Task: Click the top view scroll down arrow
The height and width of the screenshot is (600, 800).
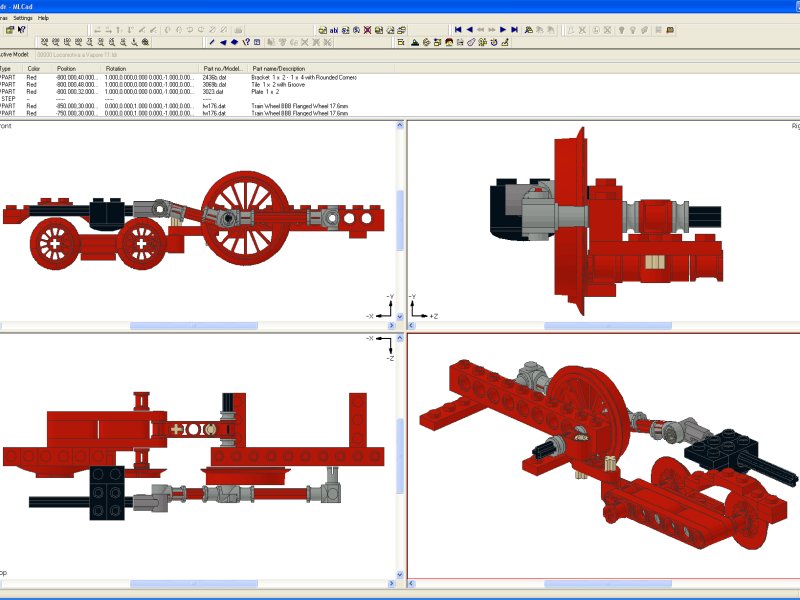Action: point(400,575)
